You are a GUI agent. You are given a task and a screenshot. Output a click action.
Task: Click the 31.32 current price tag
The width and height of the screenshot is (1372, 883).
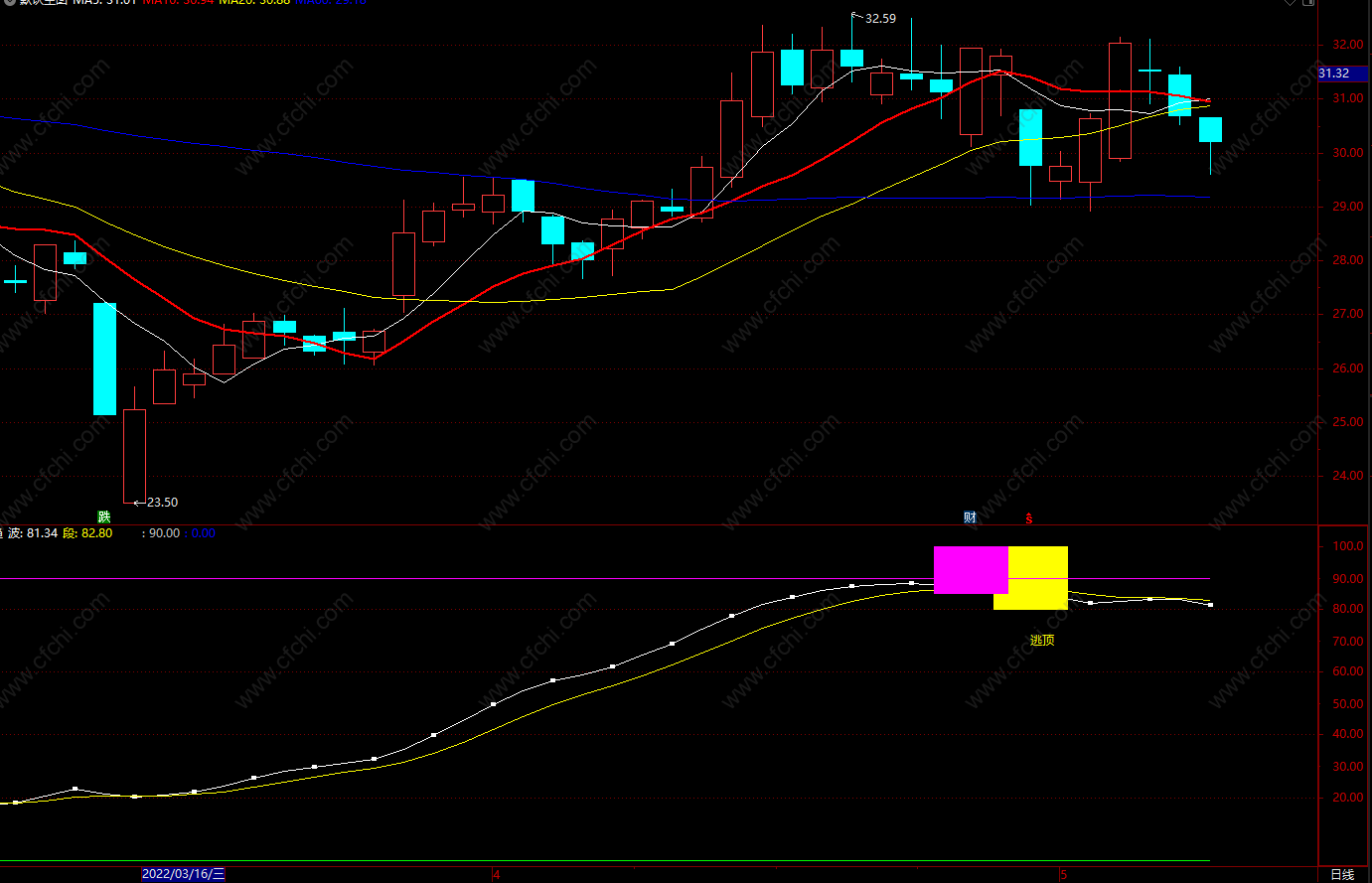click(1343, 74)
